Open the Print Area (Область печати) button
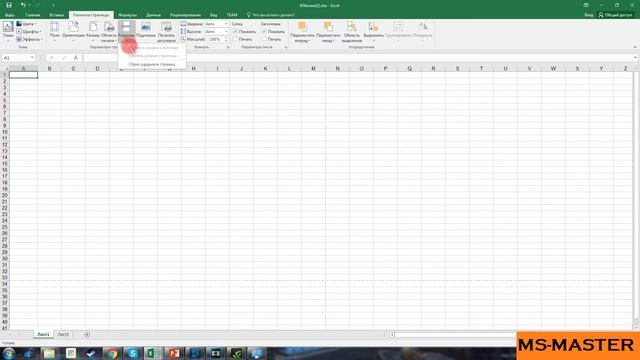Viewport: 640px width, 360px height. pyautogui.click(x=109, y=32)
